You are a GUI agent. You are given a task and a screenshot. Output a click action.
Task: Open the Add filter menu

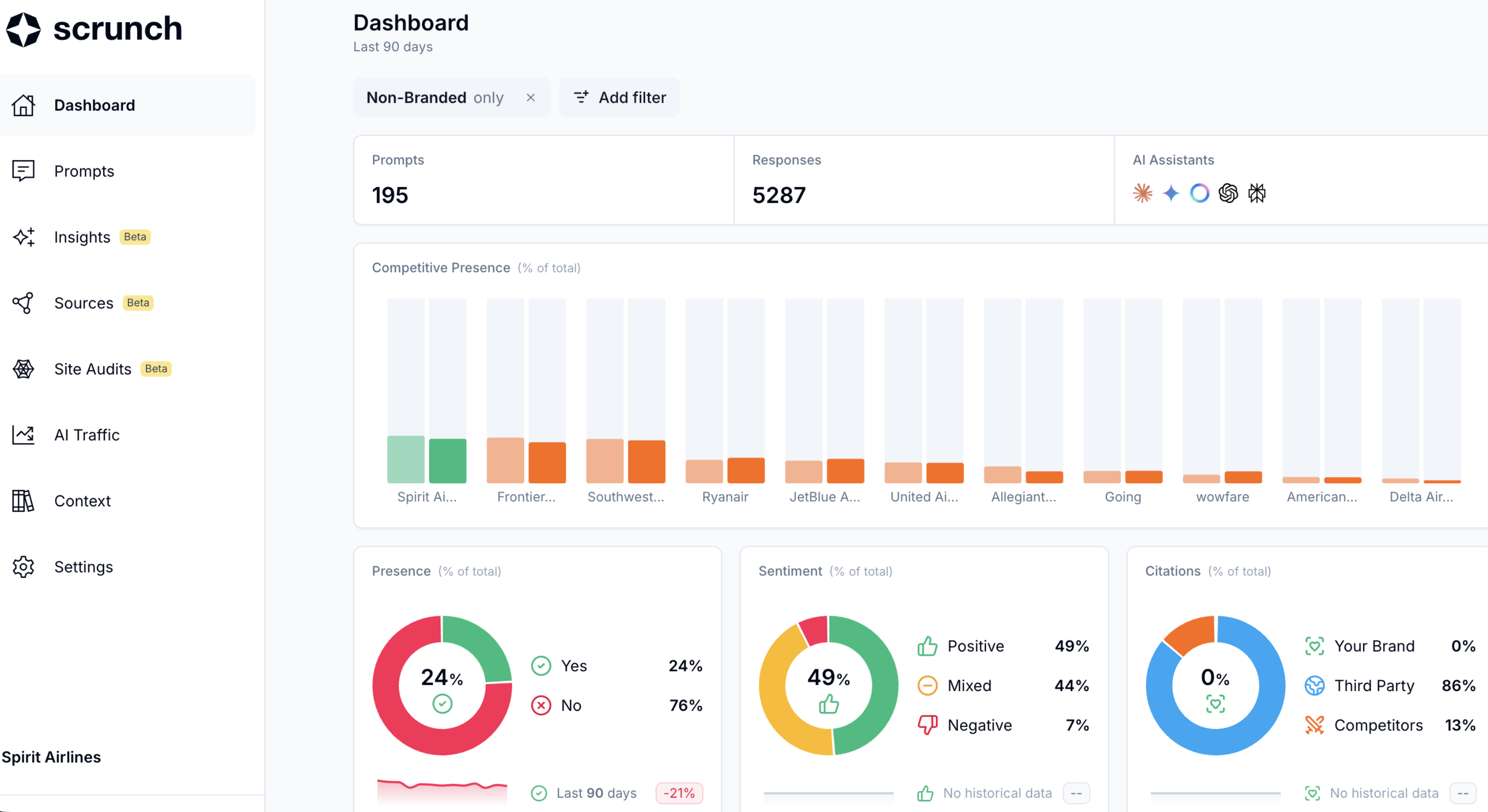[x=619, y=97]
